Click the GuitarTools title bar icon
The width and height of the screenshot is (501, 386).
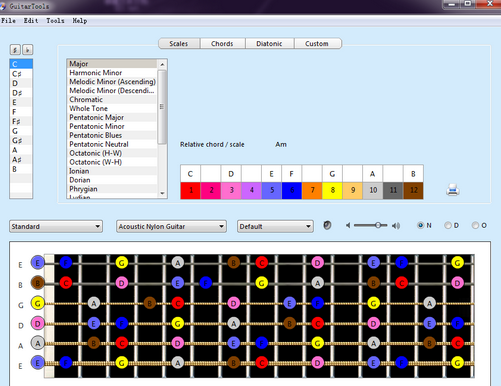point(3,6)
